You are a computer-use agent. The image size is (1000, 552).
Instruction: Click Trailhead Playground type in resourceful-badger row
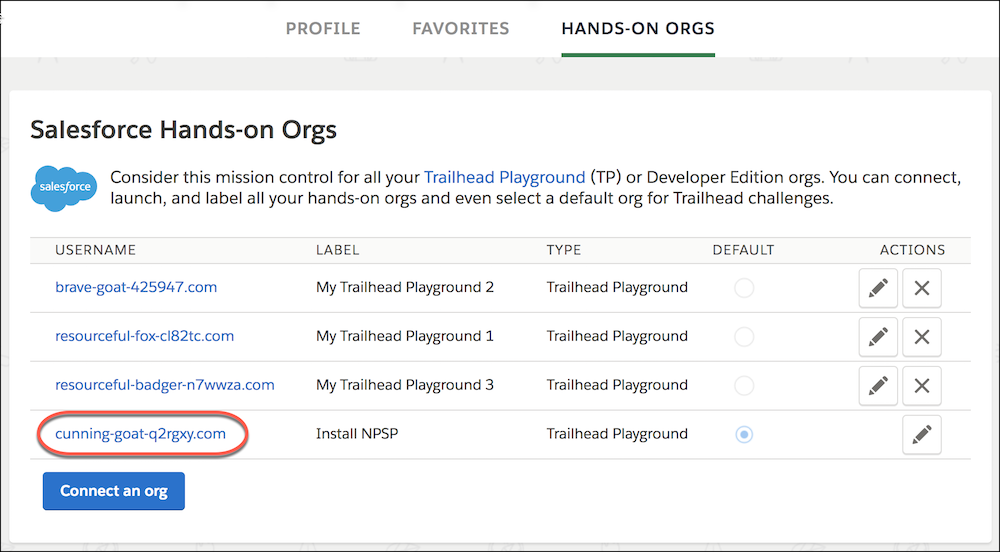617,385
